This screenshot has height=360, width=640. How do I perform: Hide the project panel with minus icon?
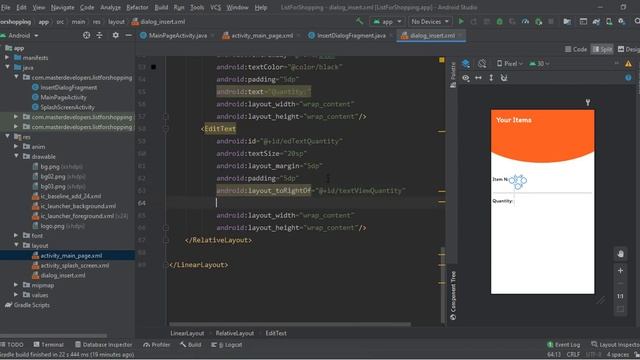click(129, 36)
